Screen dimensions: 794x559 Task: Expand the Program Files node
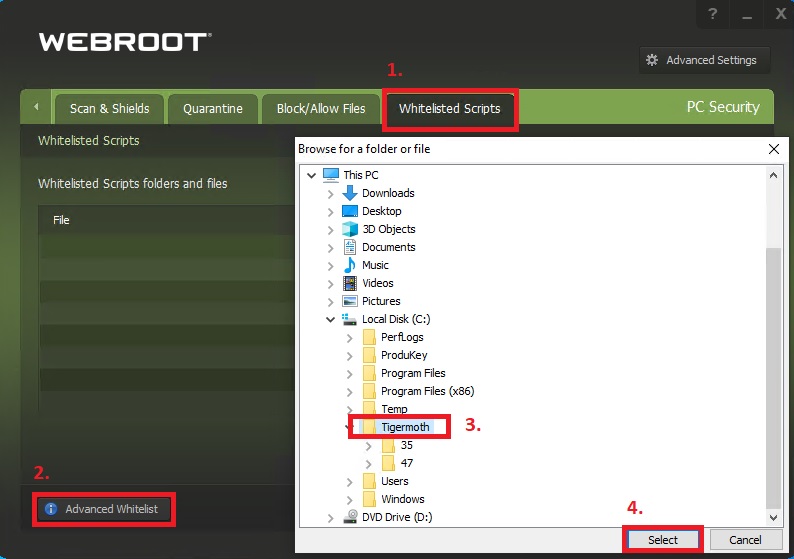pos(350,374)
